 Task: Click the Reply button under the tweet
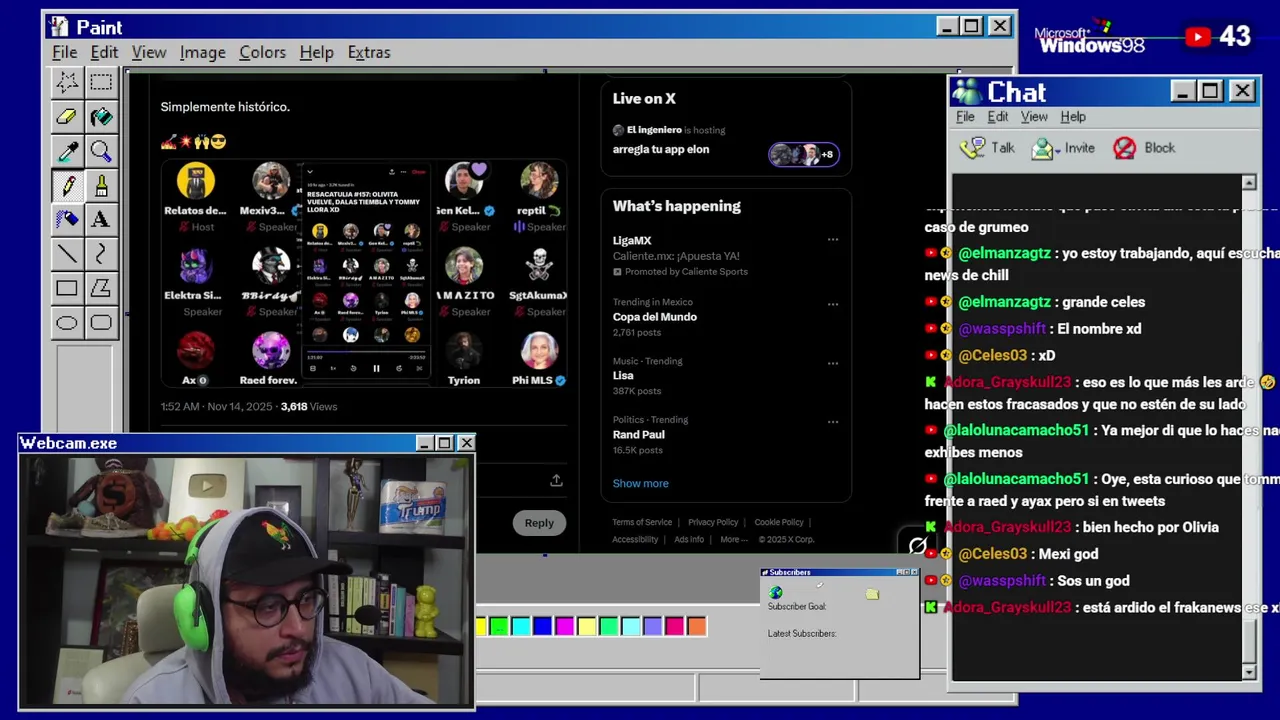(x=539, y=522)
